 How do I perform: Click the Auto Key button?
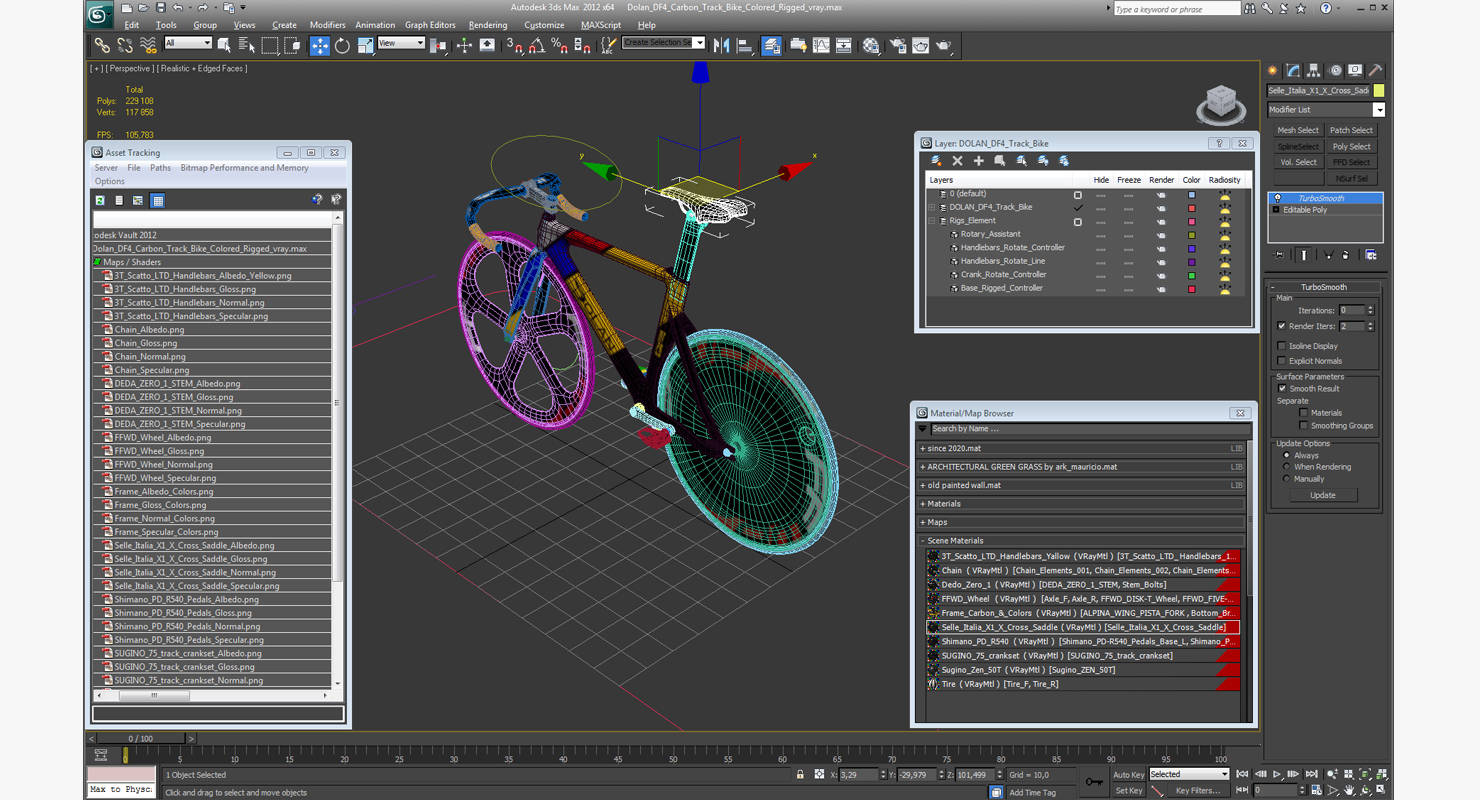pyautogui.click(x=1128, y=775)
